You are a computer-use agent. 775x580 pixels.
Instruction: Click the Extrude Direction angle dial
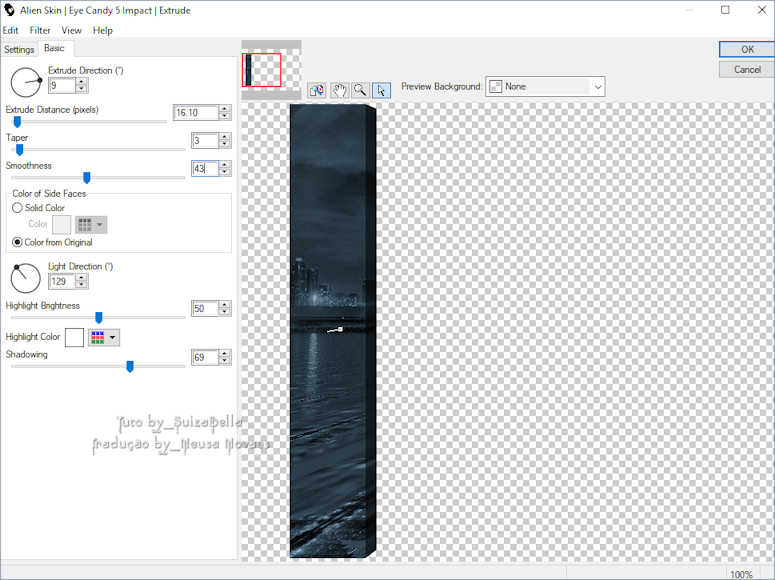click(x=26, y=82)
